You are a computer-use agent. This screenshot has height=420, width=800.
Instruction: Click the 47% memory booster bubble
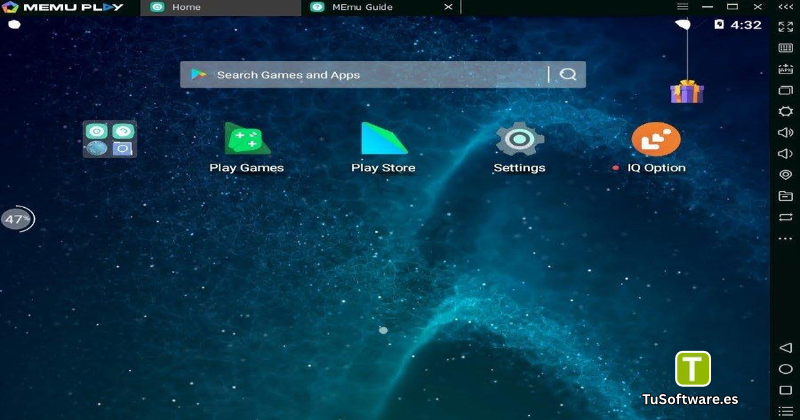[18, 219]
